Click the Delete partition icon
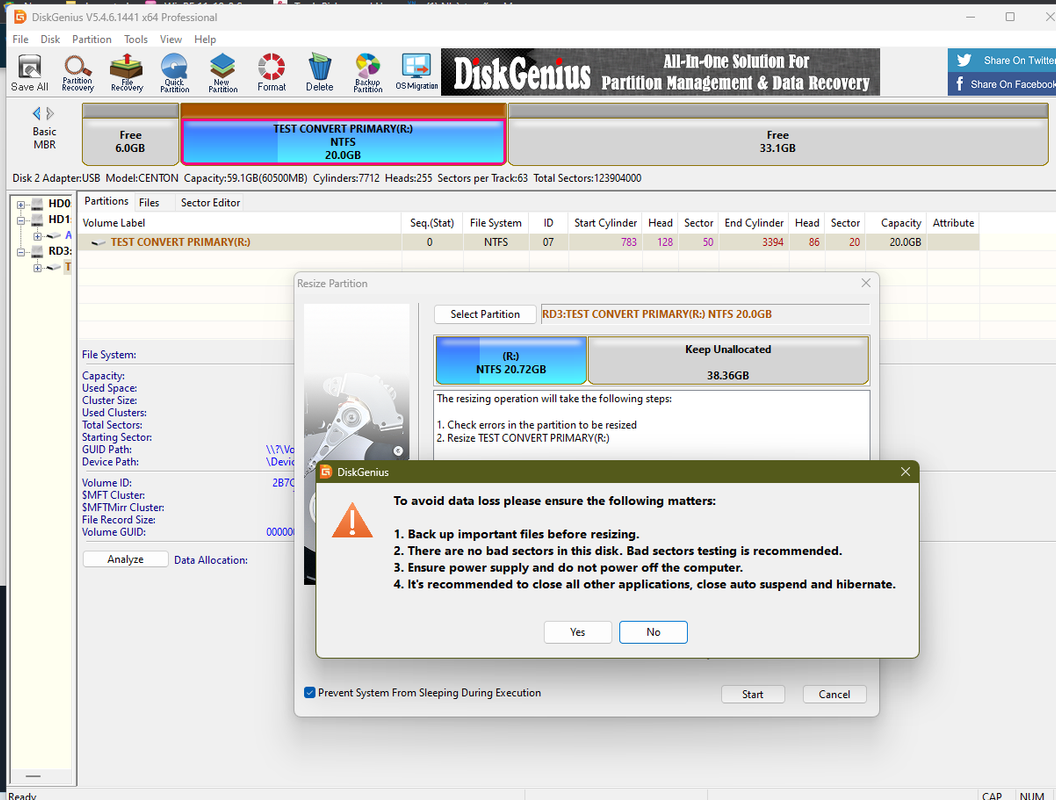The image size is (1056, 800). click(319, 73)
